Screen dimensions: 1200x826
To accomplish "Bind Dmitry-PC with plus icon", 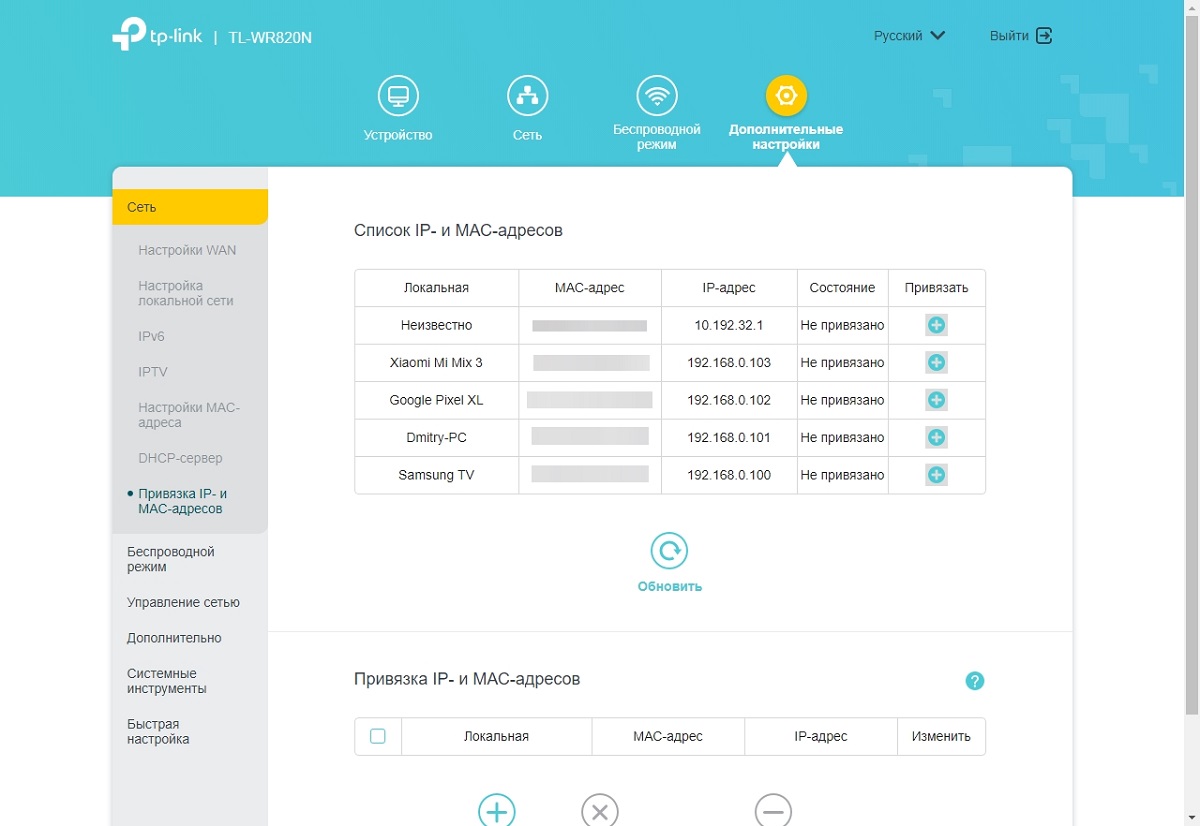I will tap(936, 437).
